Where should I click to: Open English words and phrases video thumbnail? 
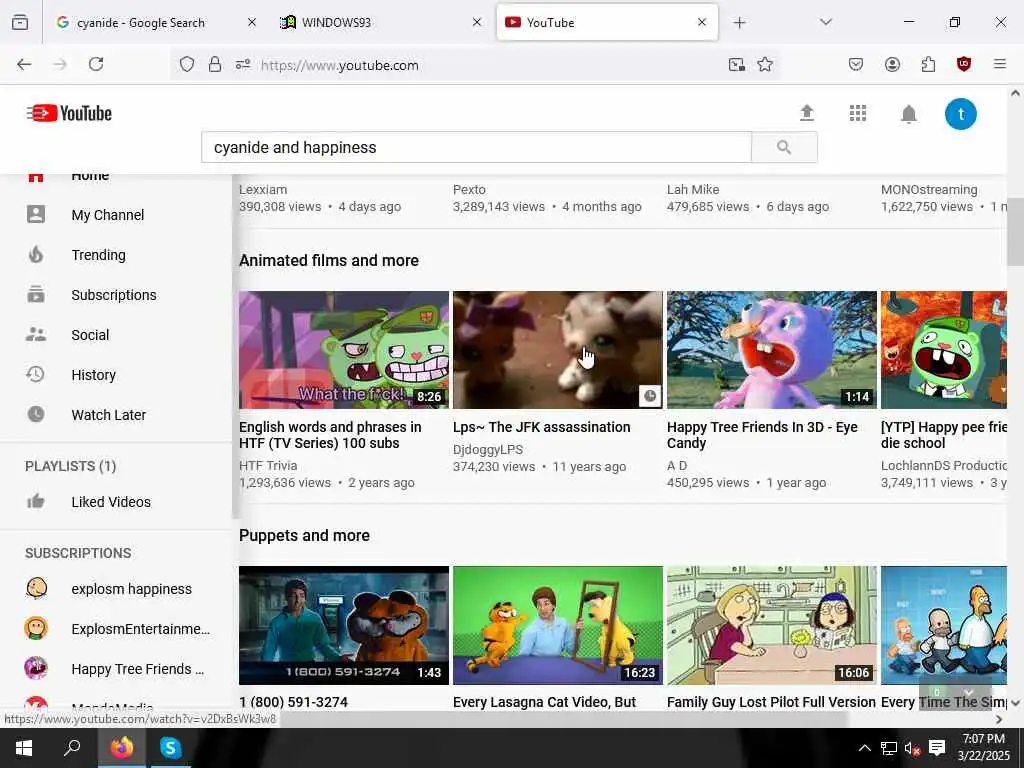click(x=344, y=350)
